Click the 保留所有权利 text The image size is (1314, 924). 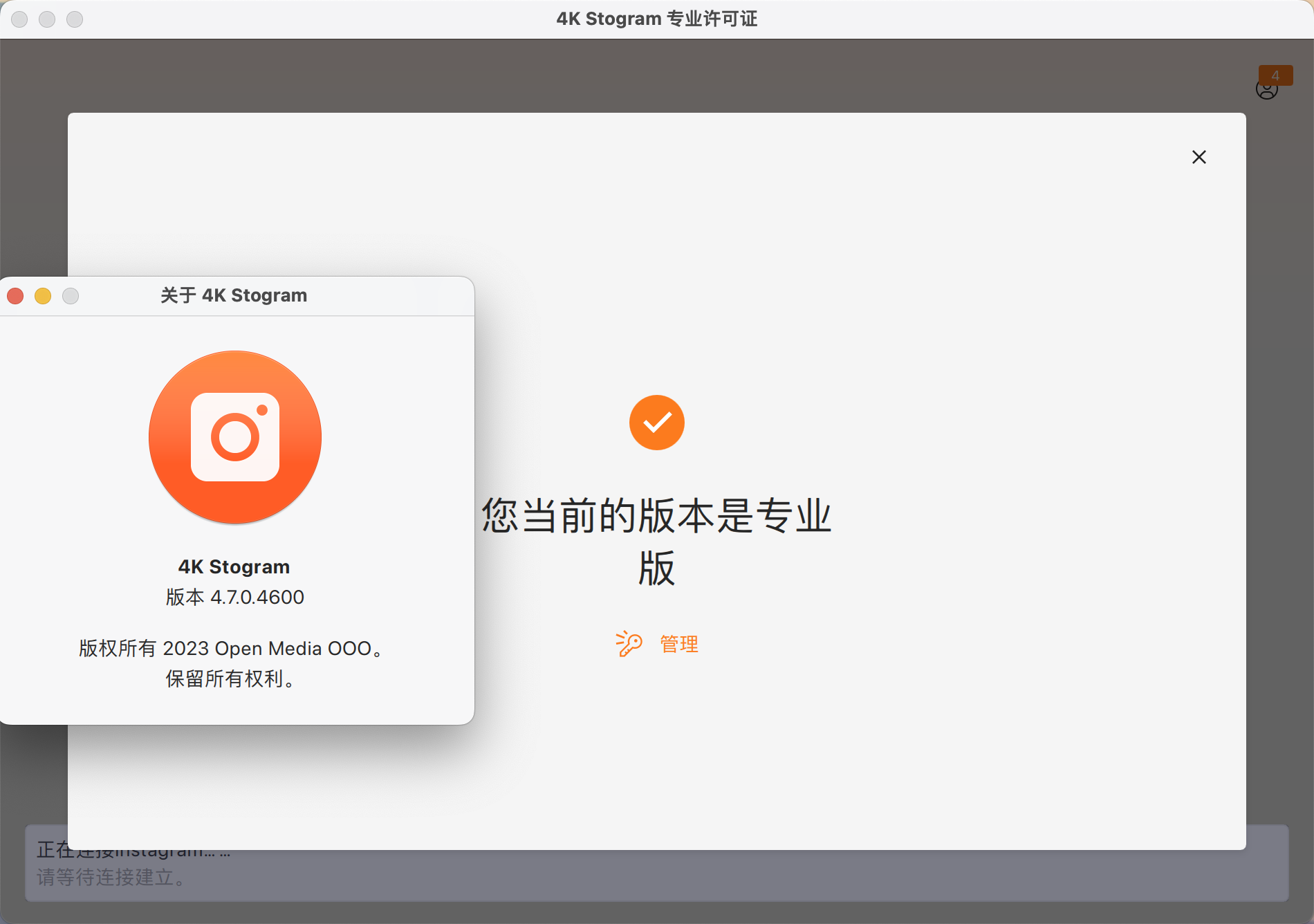coord(230,678)
